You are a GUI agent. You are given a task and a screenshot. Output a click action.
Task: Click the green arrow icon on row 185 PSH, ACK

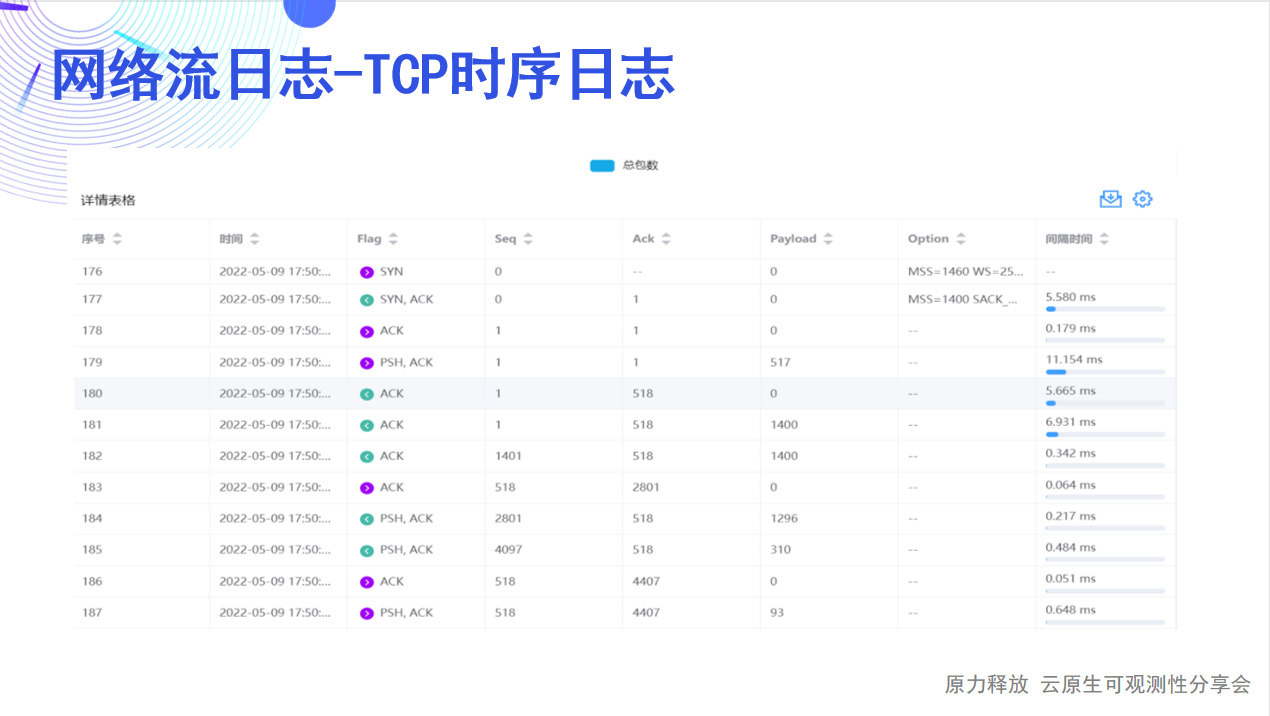[366, 550]
